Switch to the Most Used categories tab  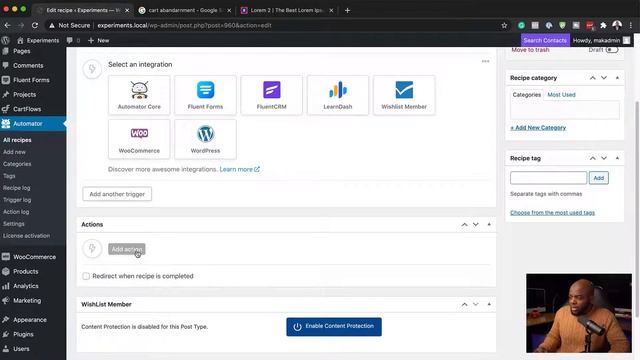(x=561, y=95)
